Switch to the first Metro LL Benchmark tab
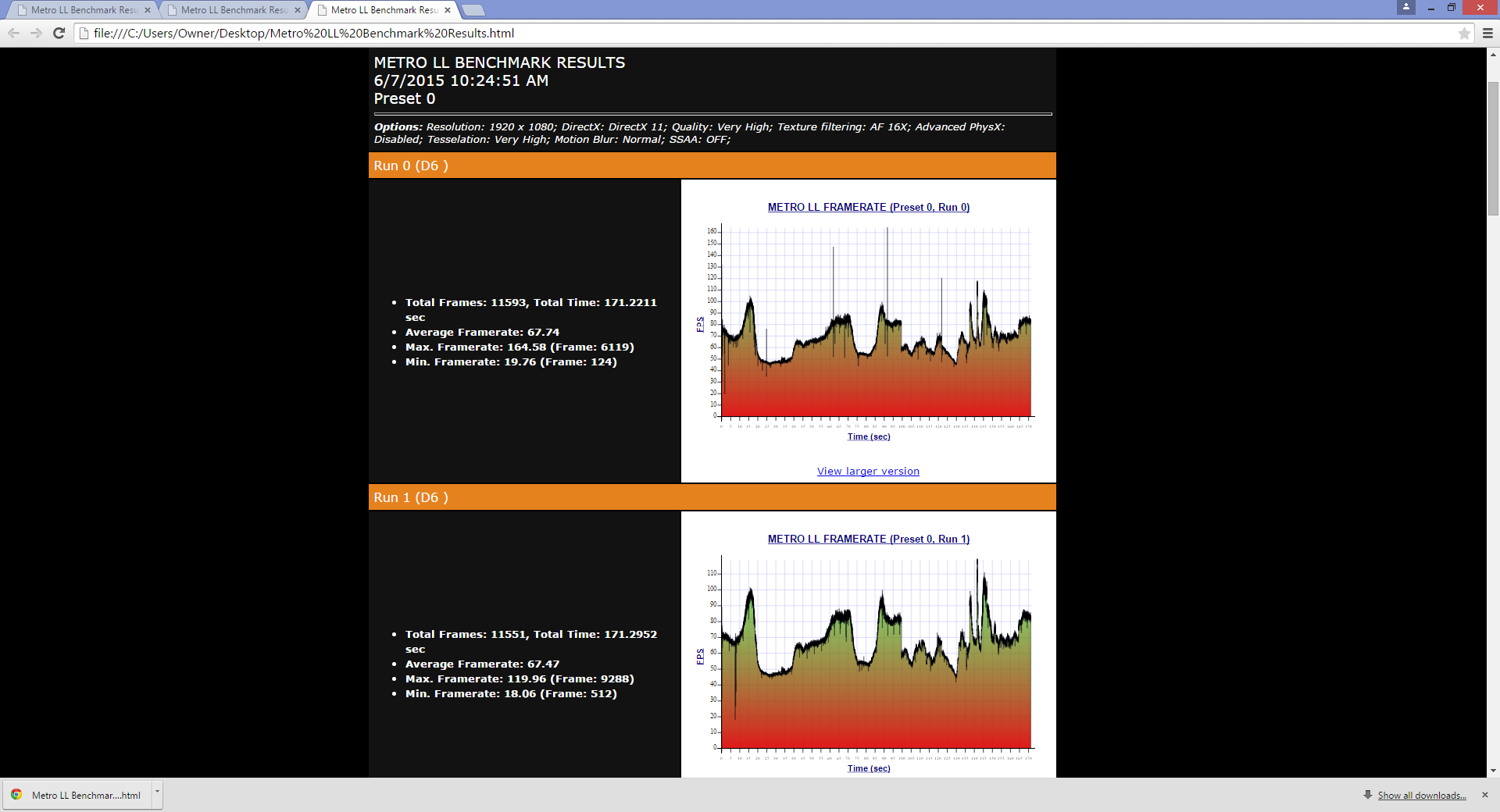The image size is (1500, 812). click(83, 10)
